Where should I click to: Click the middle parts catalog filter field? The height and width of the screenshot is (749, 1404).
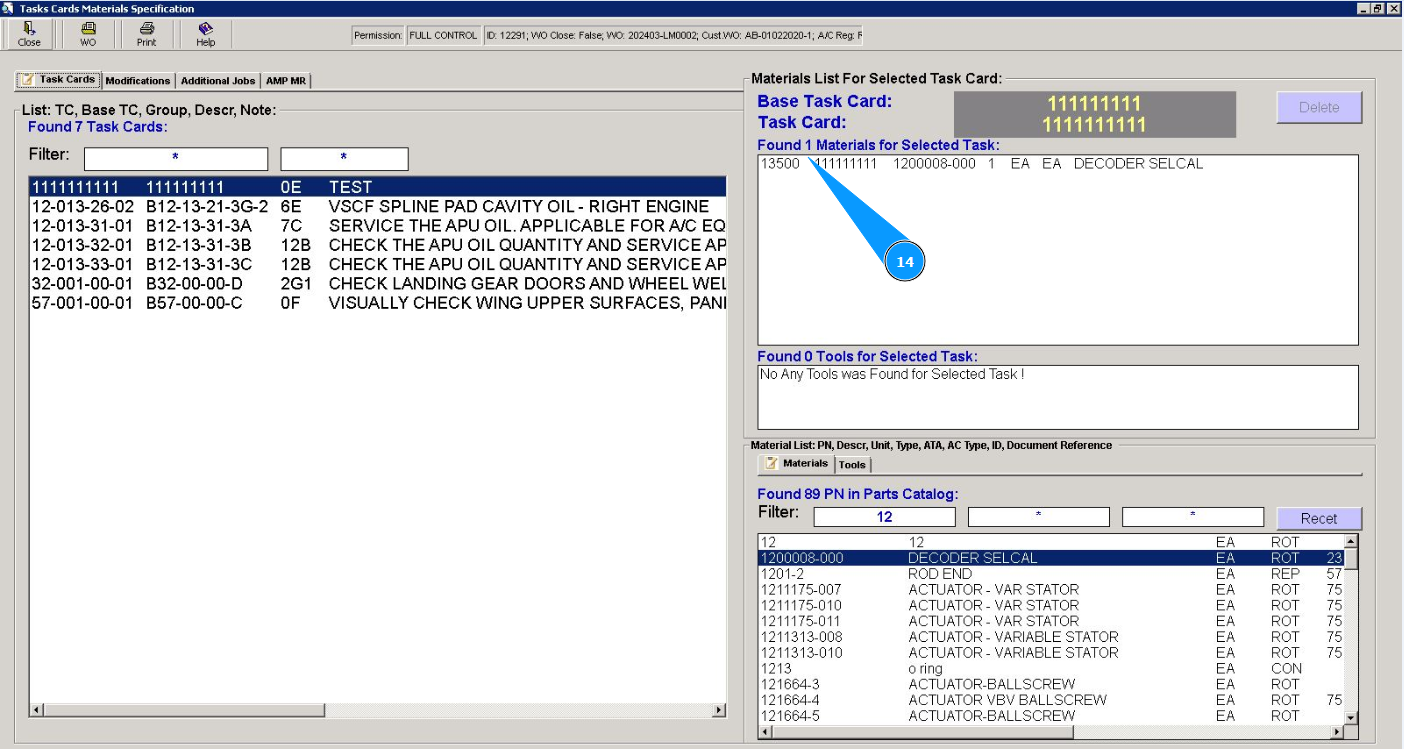pos(1038,517)
